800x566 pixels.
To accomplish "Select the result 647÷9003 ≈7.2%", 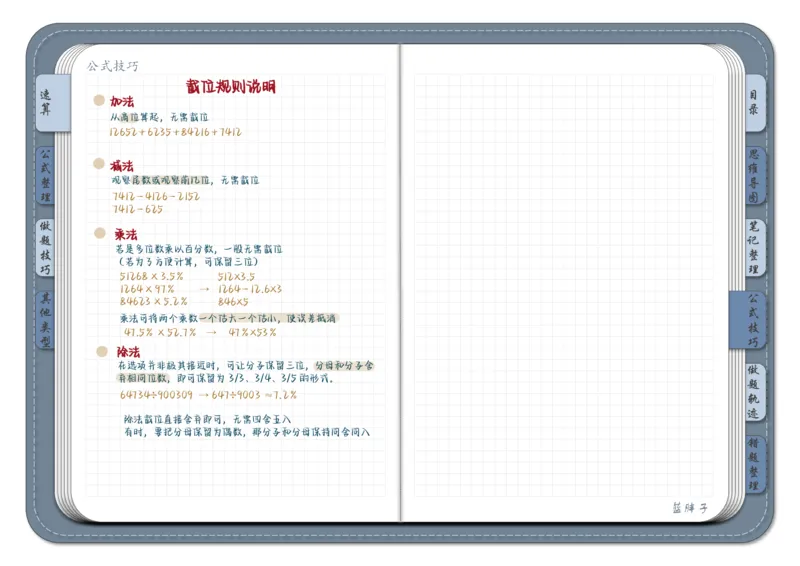I will tap(254, 395).
